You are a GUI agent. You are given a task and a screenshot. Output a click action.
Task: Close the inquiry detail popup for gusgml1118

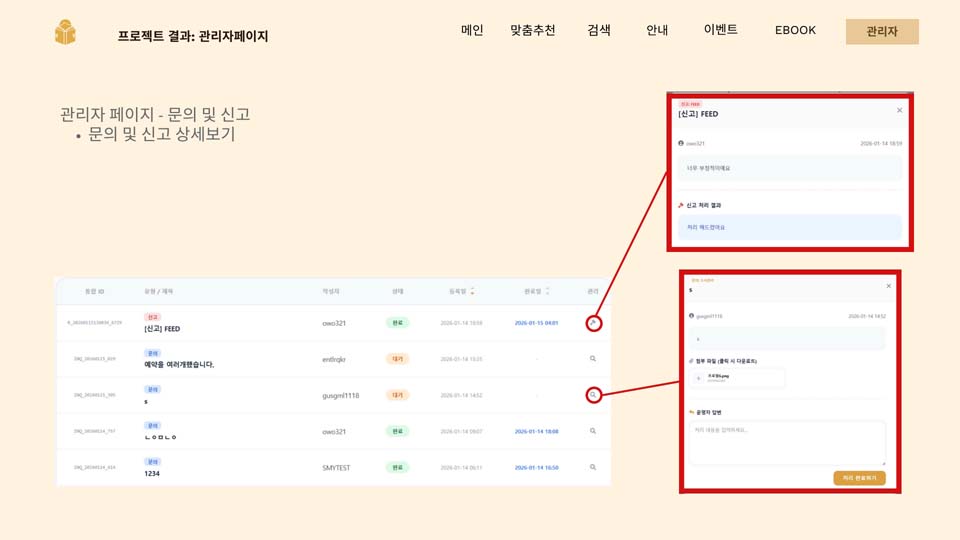pos(888,286)
